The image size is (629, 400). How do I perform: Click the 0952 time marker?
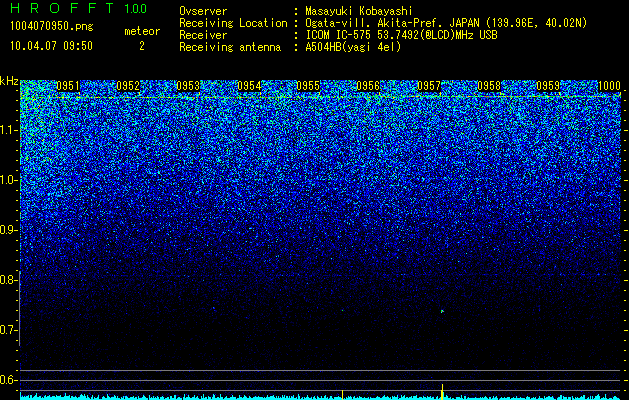coord(128,86)
